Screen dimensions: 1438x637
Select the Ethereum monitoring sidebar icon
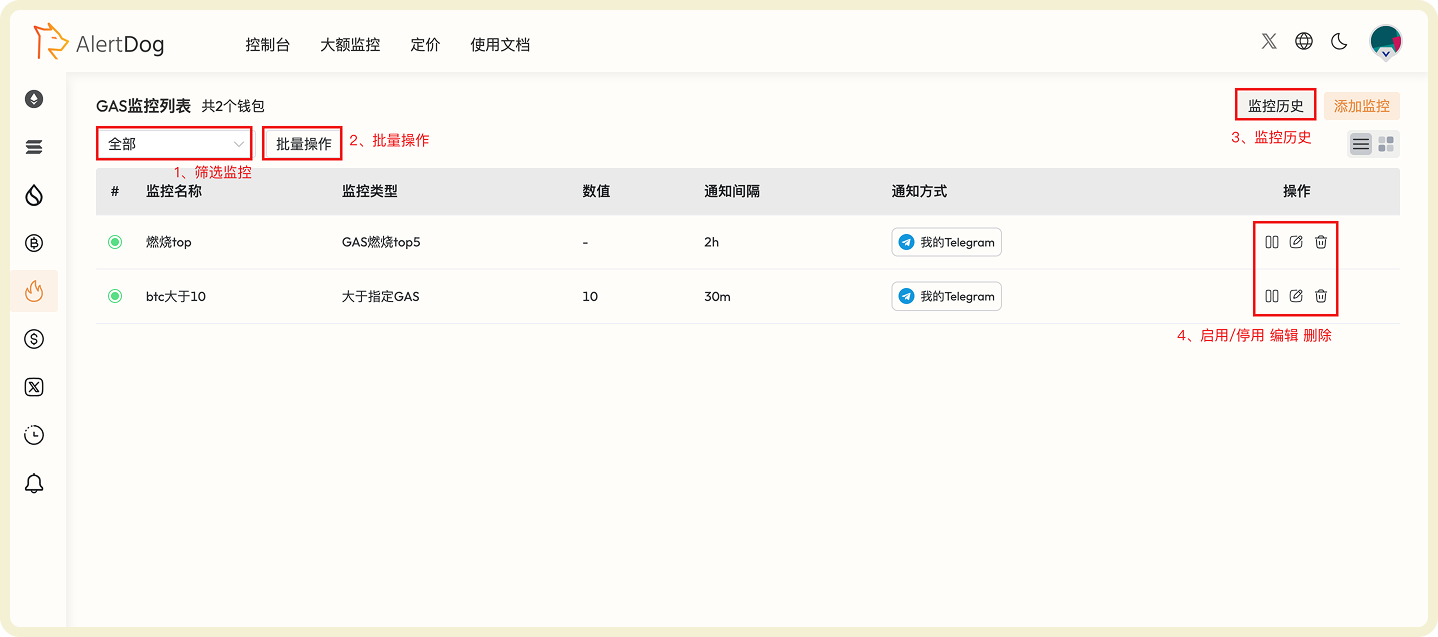[33, 99]
